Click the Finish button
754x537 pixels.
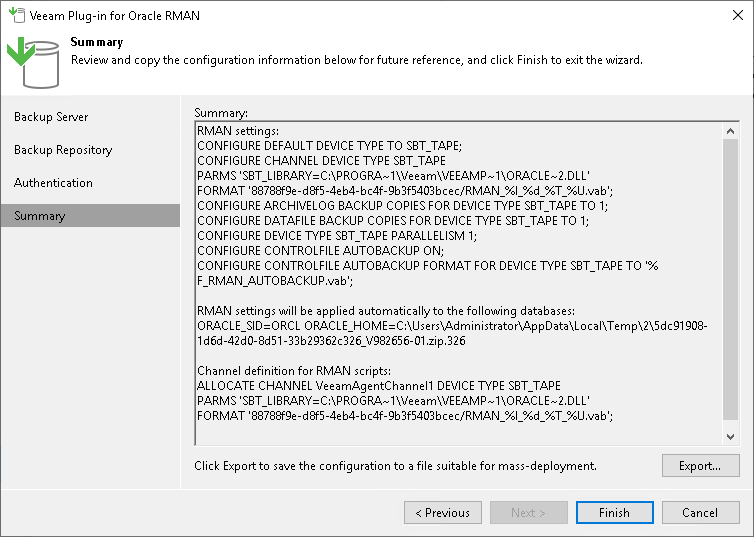[615, 512]
